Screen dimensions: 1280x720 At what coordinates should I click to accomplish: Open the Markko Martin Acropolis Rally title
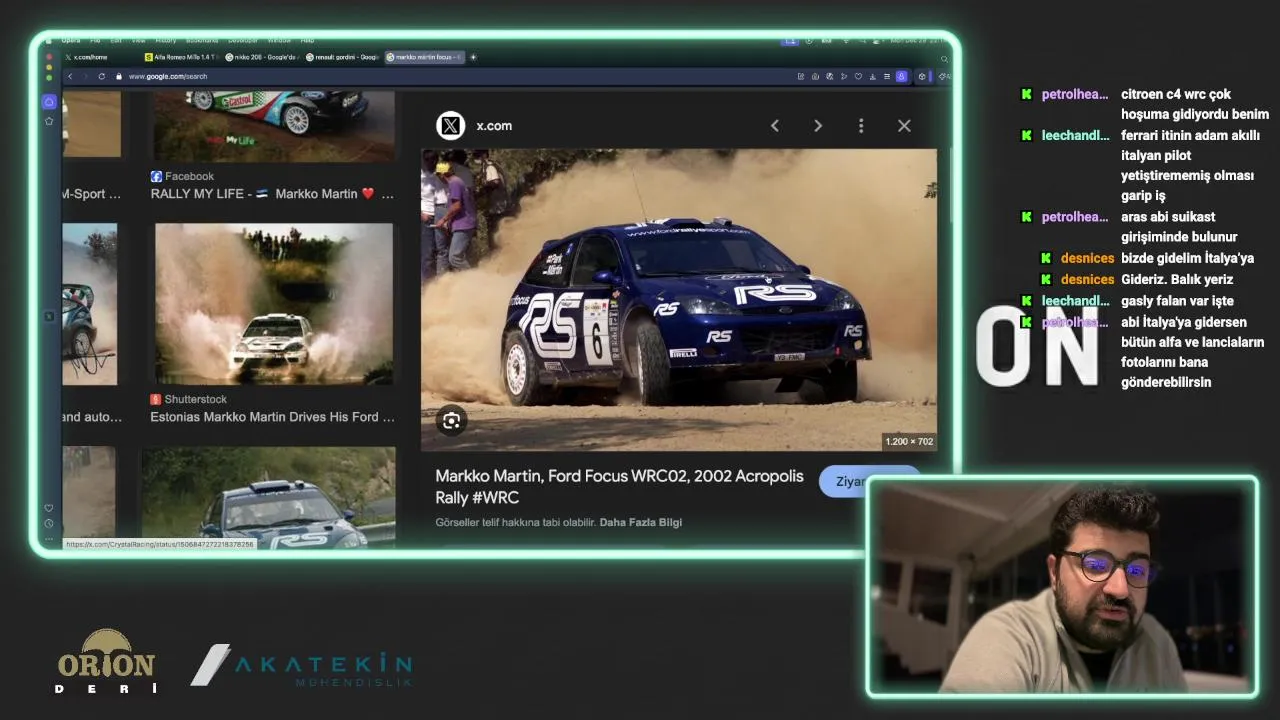[620, 486]
